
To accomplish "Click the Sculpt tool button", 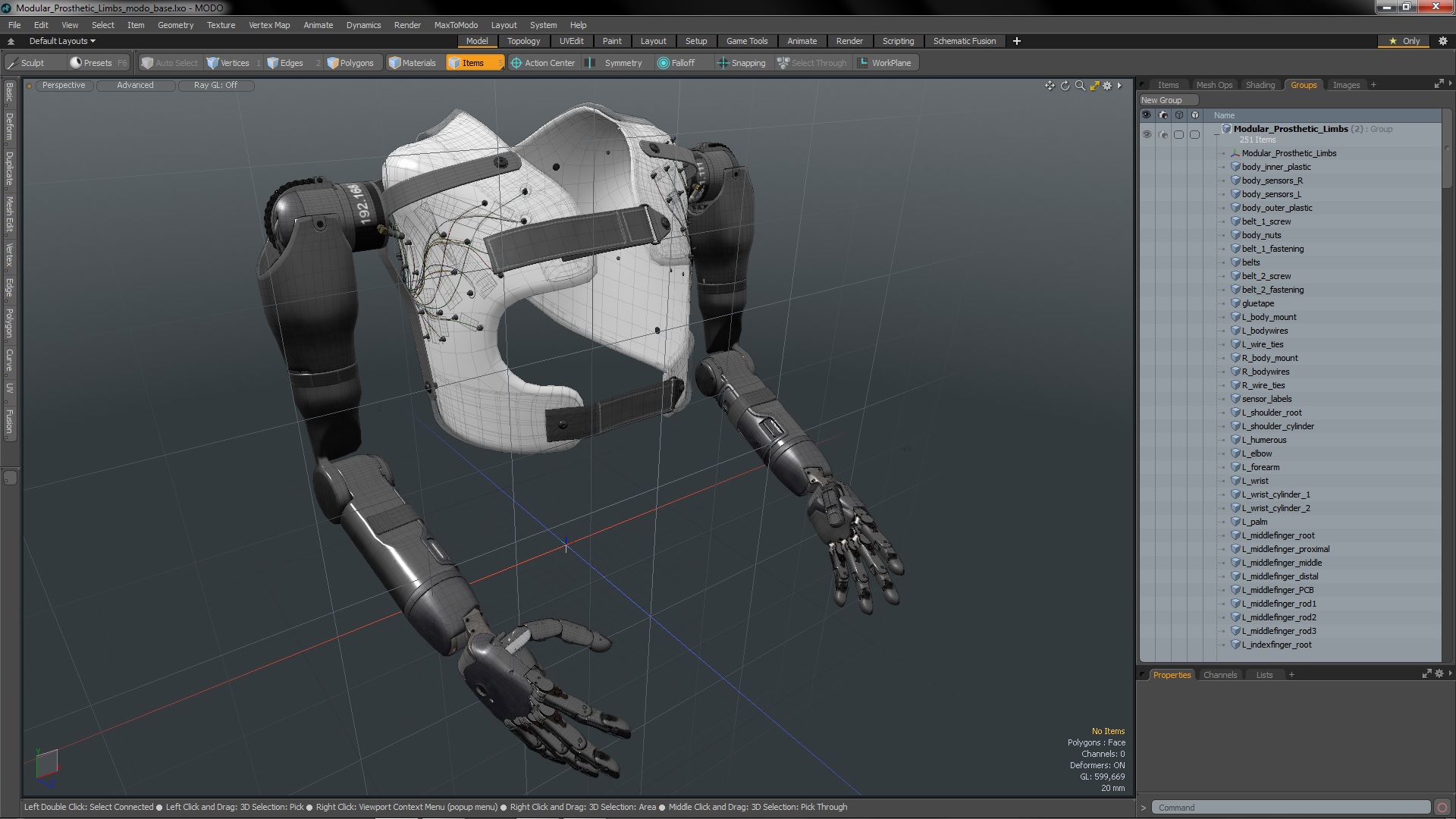I will (x=26, y=63).
